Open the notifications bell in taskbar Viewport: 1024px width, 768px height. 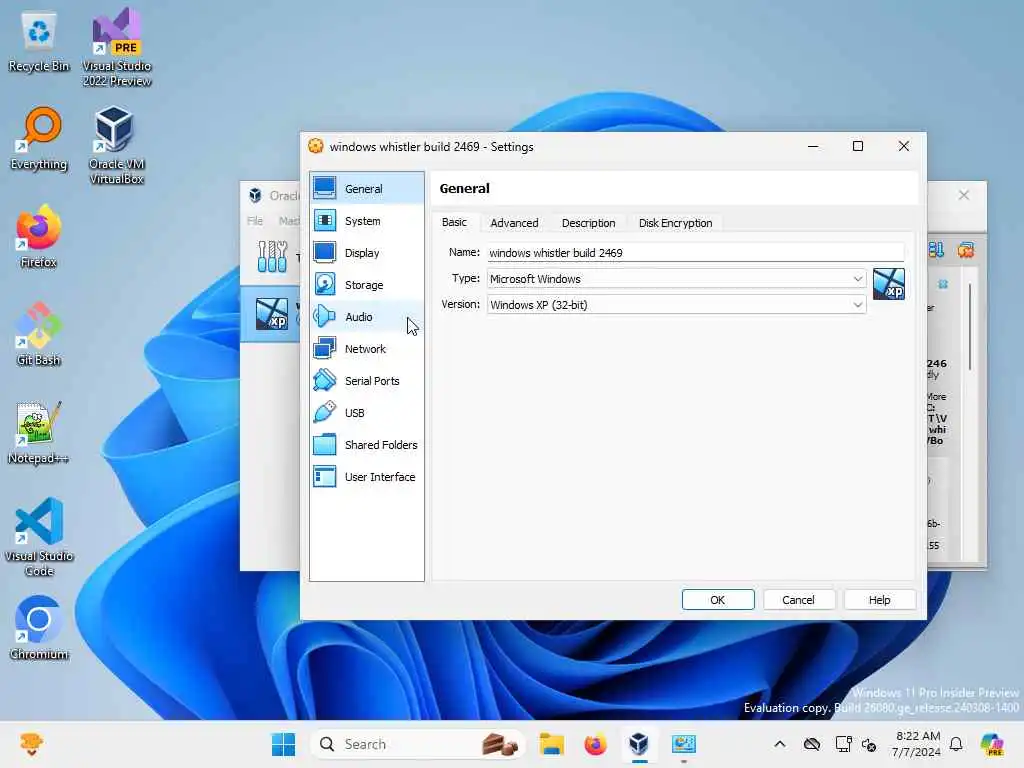click(956, 744)
